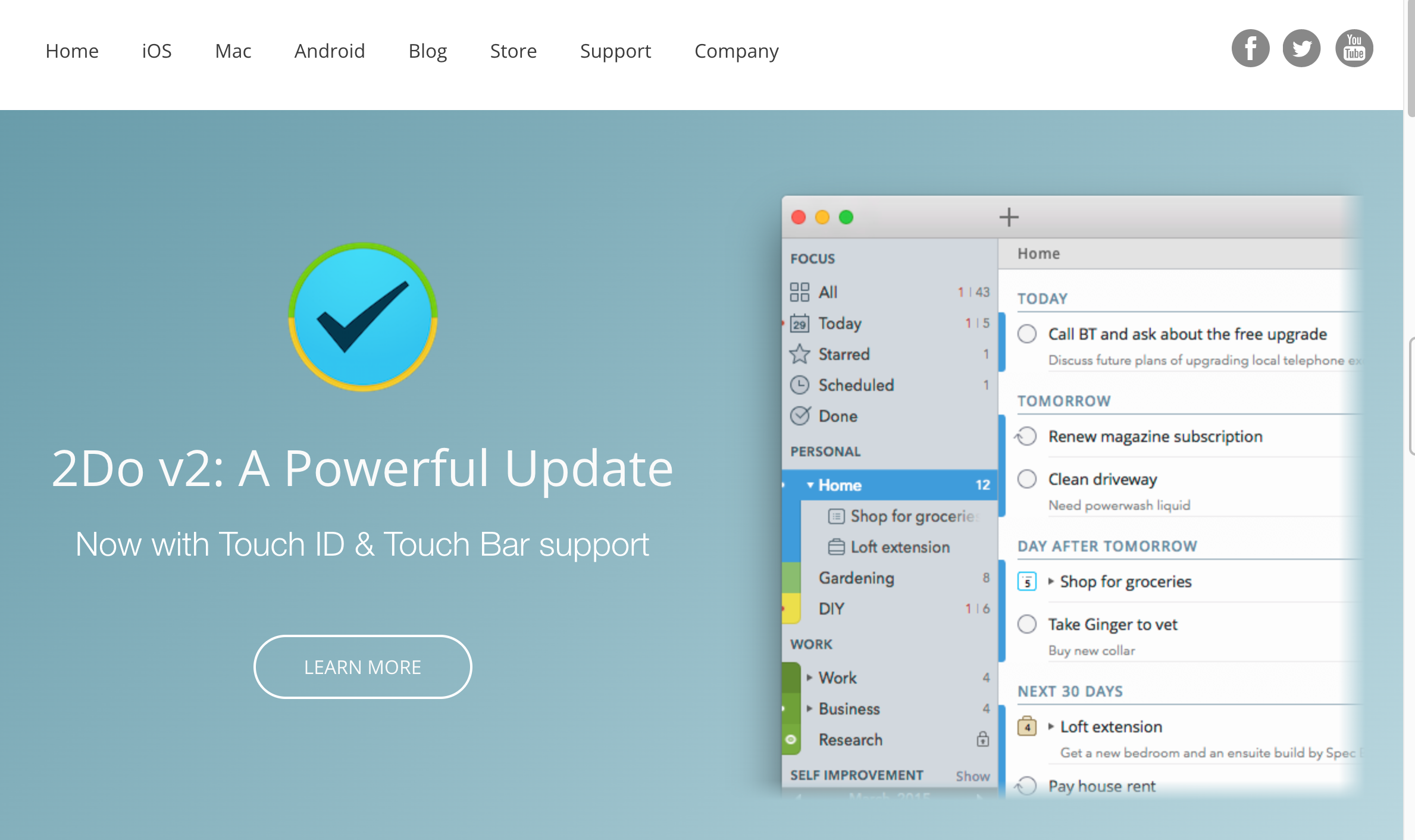
Task: Expand the Loft extension project task
Action: pos(1051,726)
